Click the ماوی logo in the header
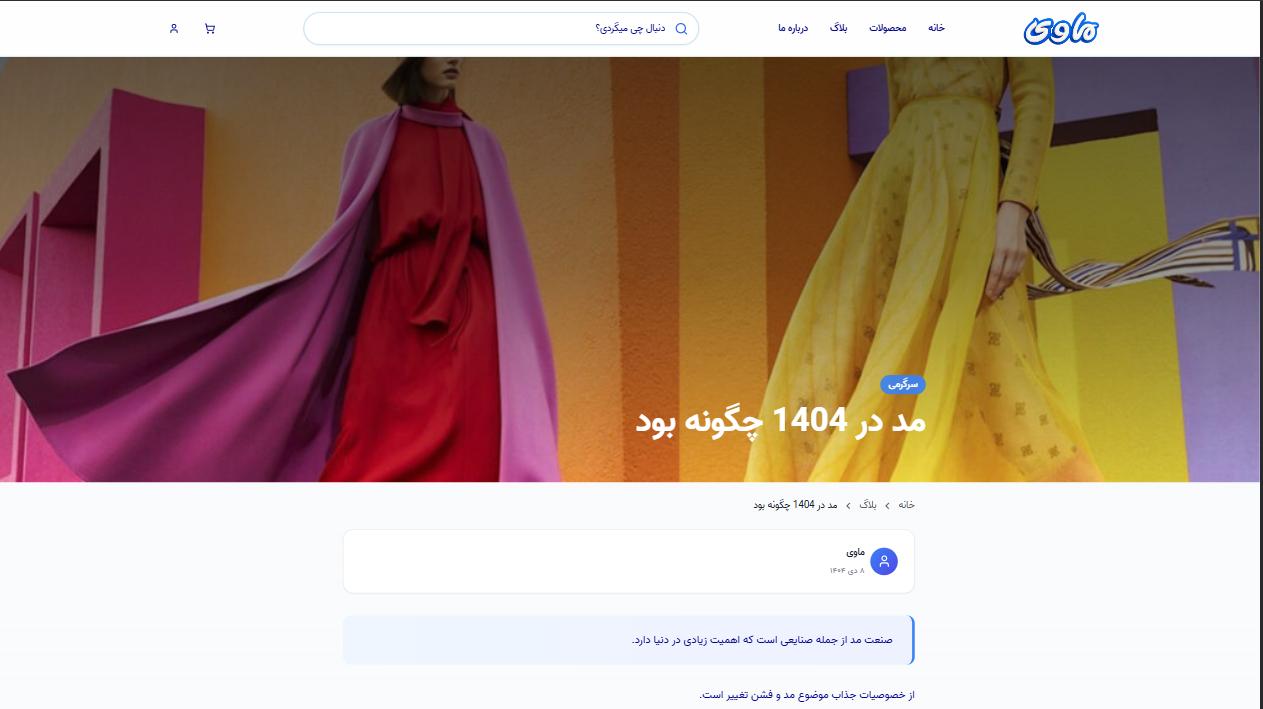The image size is (1263, 709). click(x=1061, y=29)
